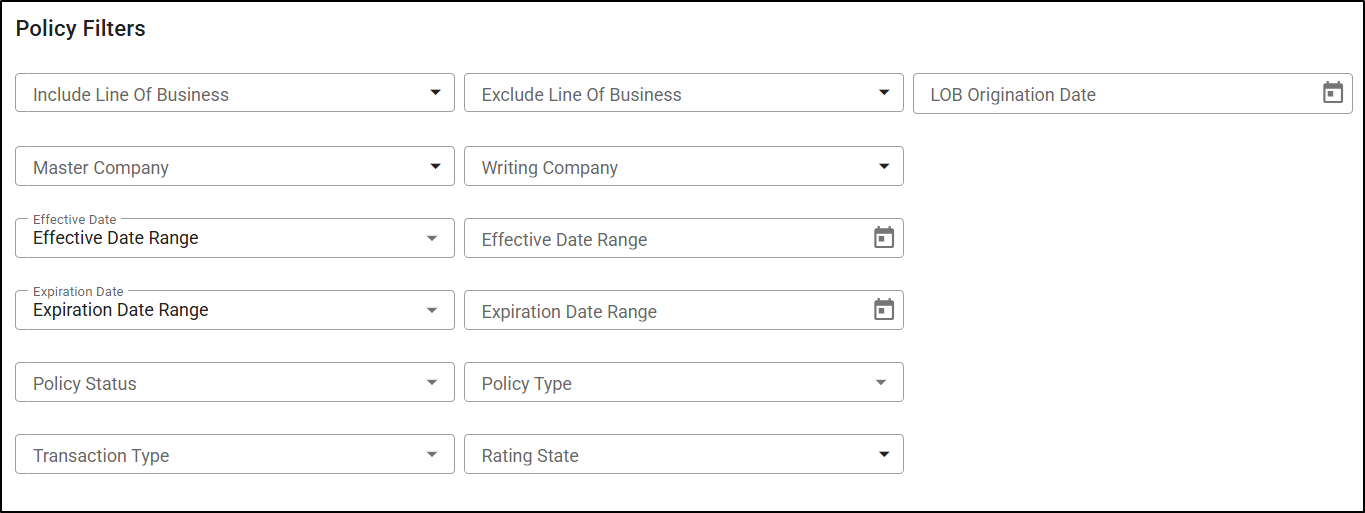Open the Expiration Date selector arrow
The width and height of the screenshot is (1365, 513).
click(x=432, y=311)
